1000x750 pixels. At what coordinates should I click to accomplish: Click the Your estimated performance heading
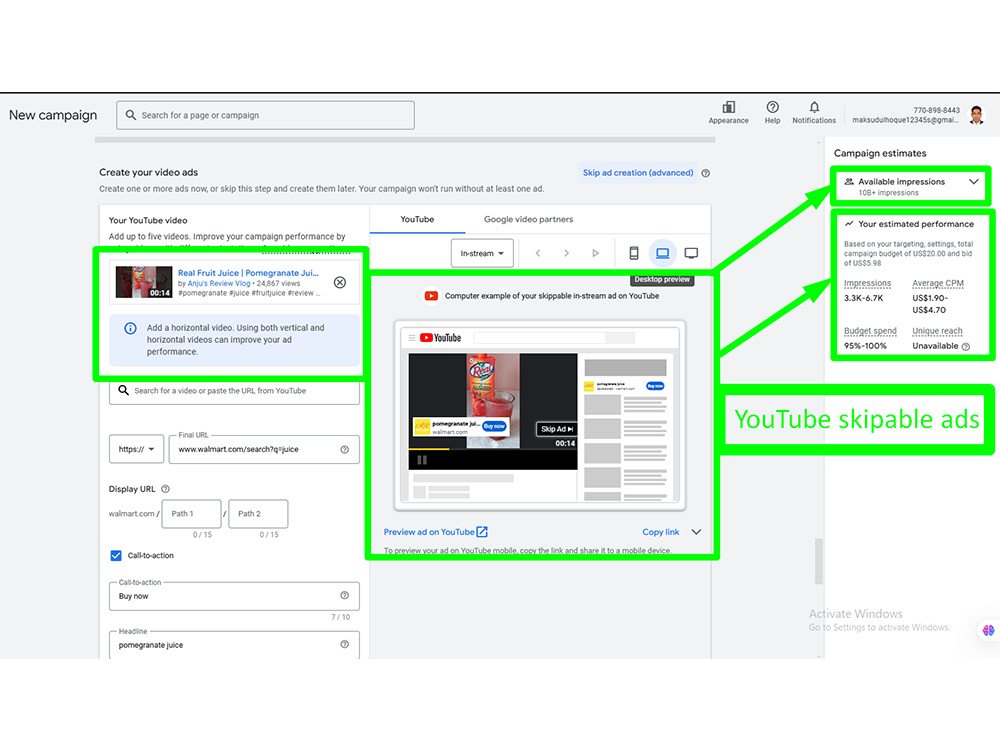pos(915,224)
